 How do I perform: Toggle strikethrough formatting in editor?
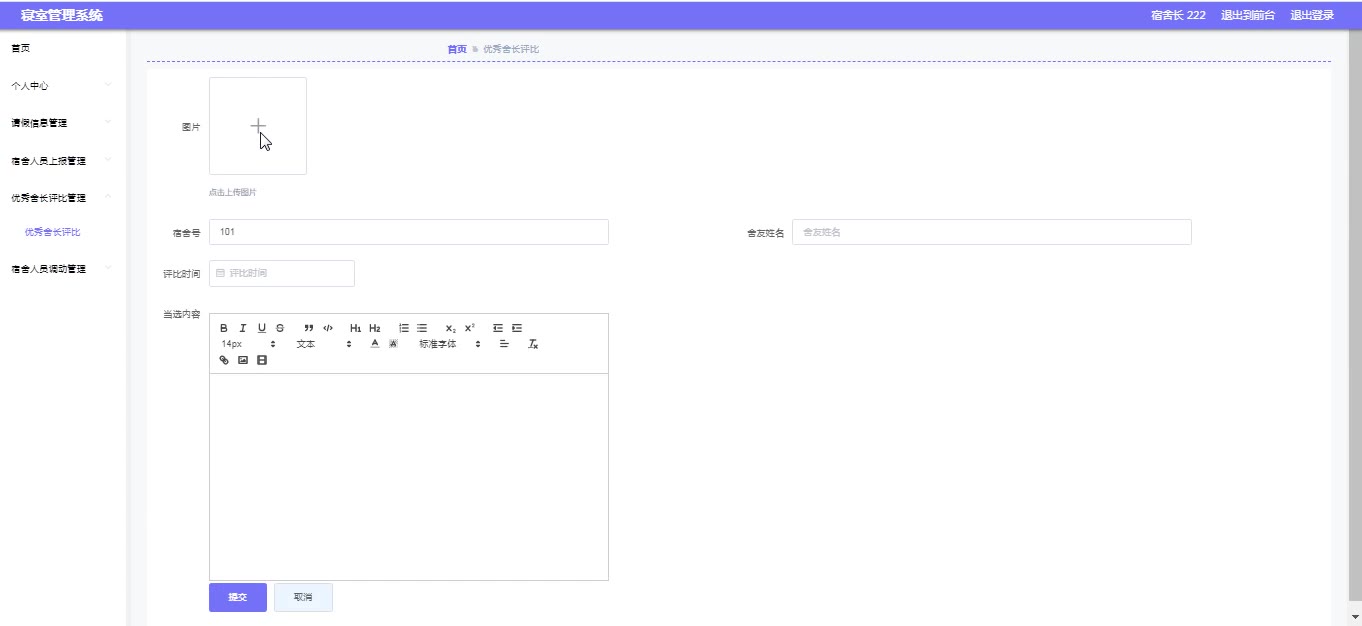[x=280, y=328]
